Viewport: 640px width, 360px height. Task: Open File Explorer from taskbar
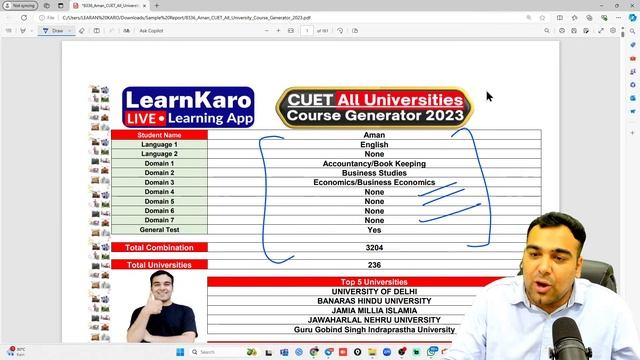click(x=372, y=352)
